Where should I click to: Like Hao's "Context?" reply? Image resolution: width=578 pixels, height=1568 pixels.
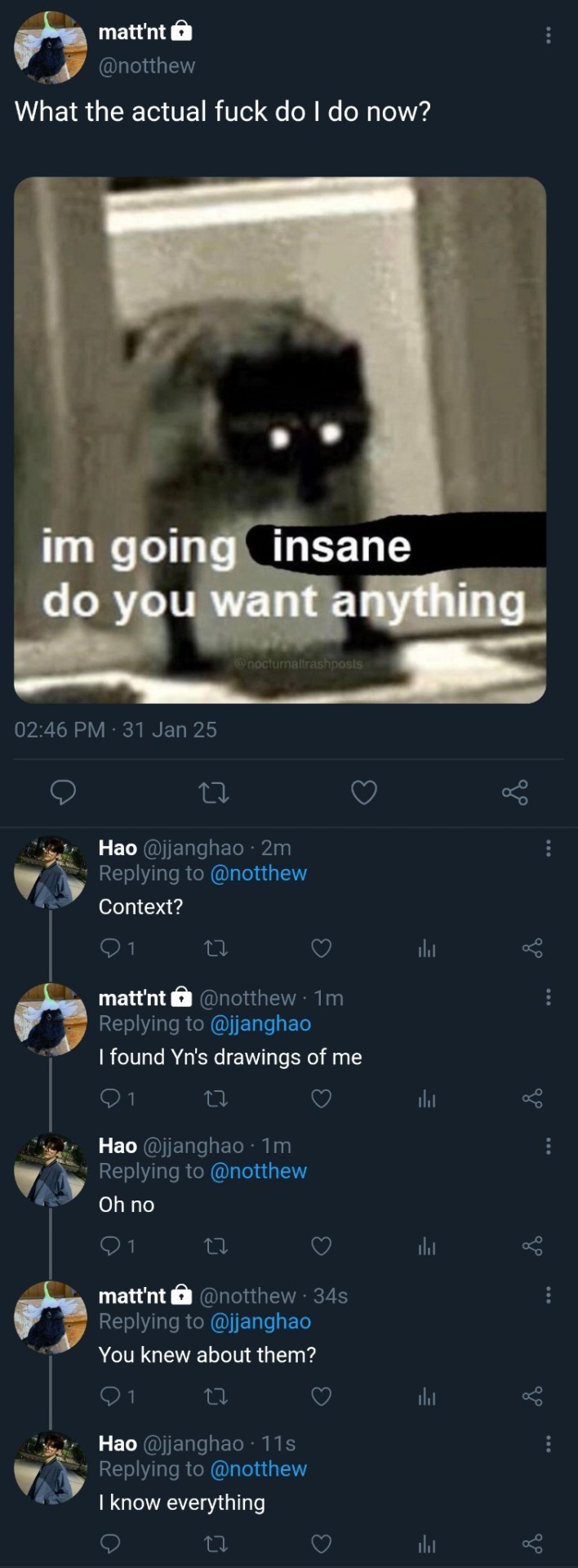[x=322, y=948]
